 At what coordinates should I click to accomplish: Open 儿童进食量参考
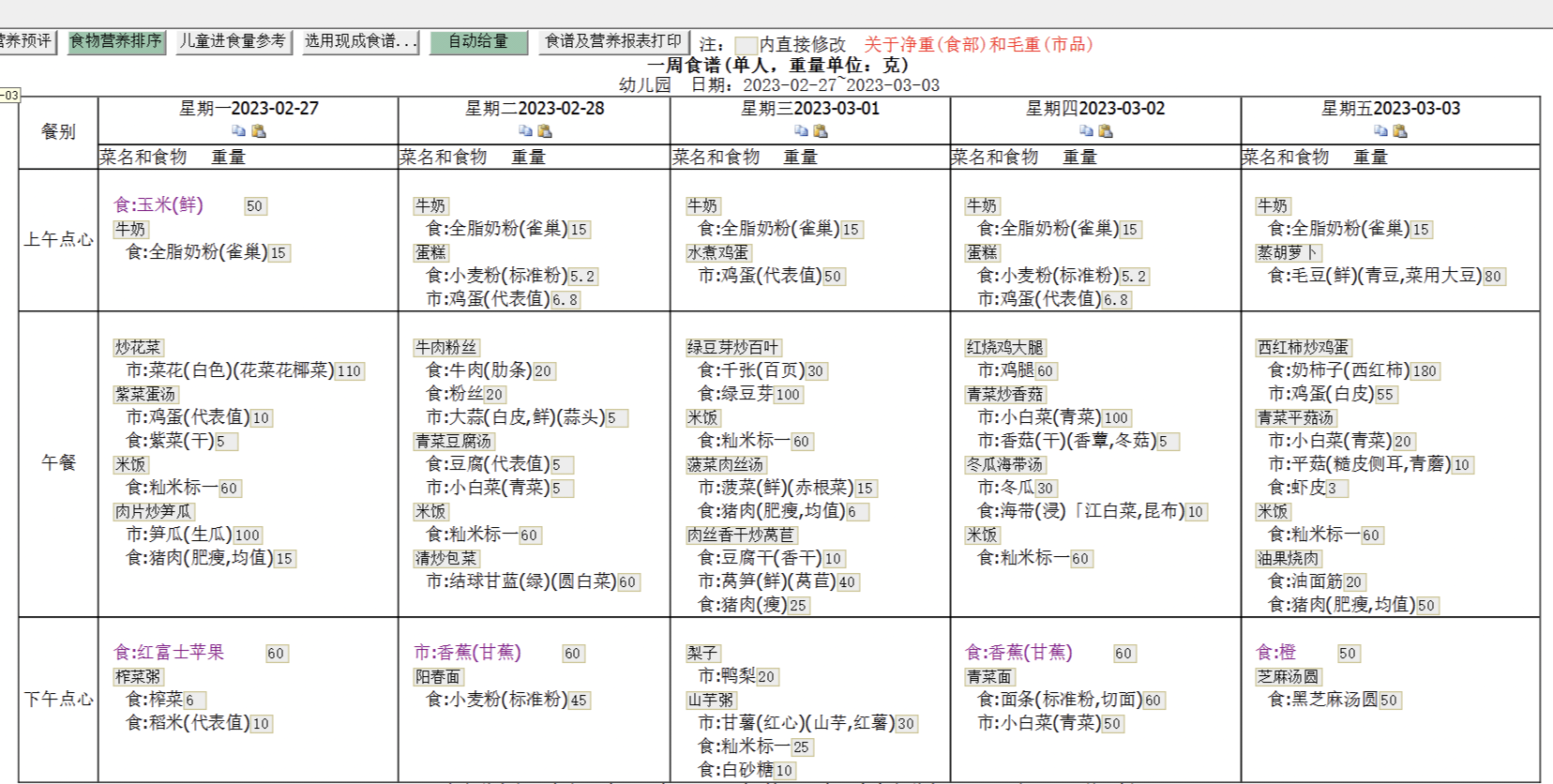(x=233, y=42)
